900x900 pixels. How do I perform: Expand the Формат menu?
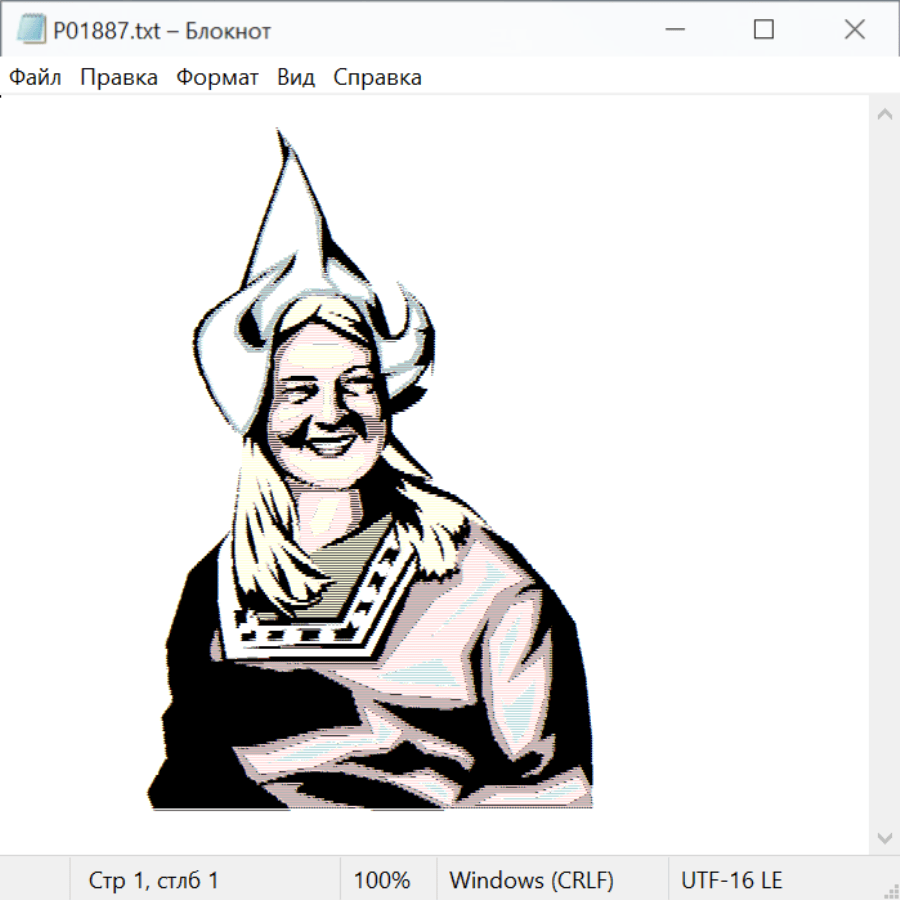click(217, 78)
